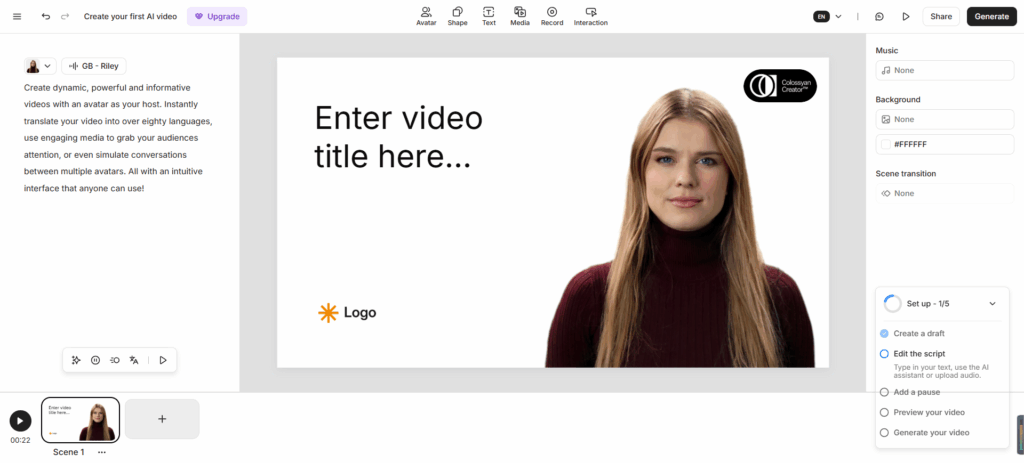This screenshot has height=463, width=1024.
Task: Open the comments icon in top bar
Action: (x=879, y=16)
